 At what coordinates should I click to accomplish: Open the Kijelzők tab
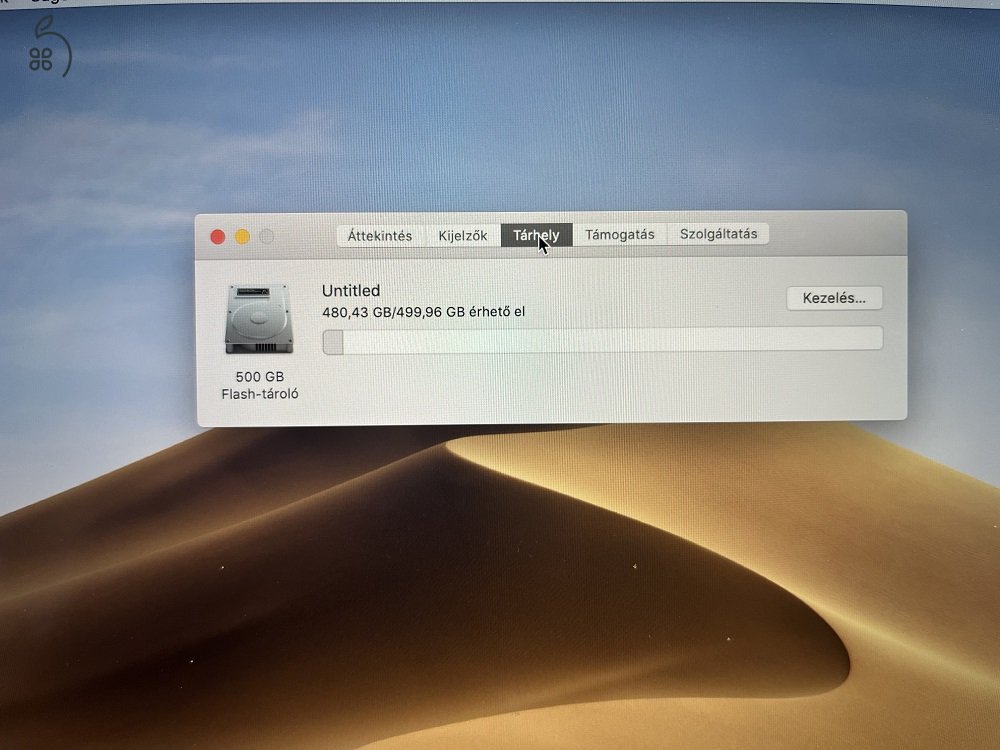[463, 235]
